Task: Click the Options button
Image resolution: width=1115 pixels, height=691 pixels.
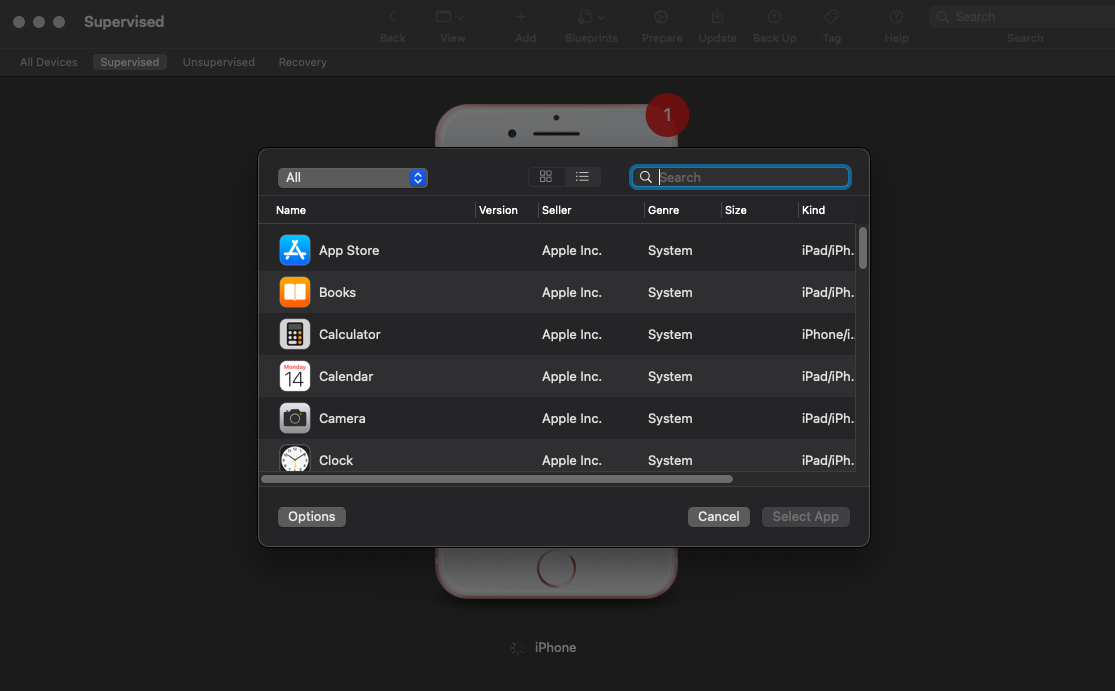Action: (x=311, y=517)
